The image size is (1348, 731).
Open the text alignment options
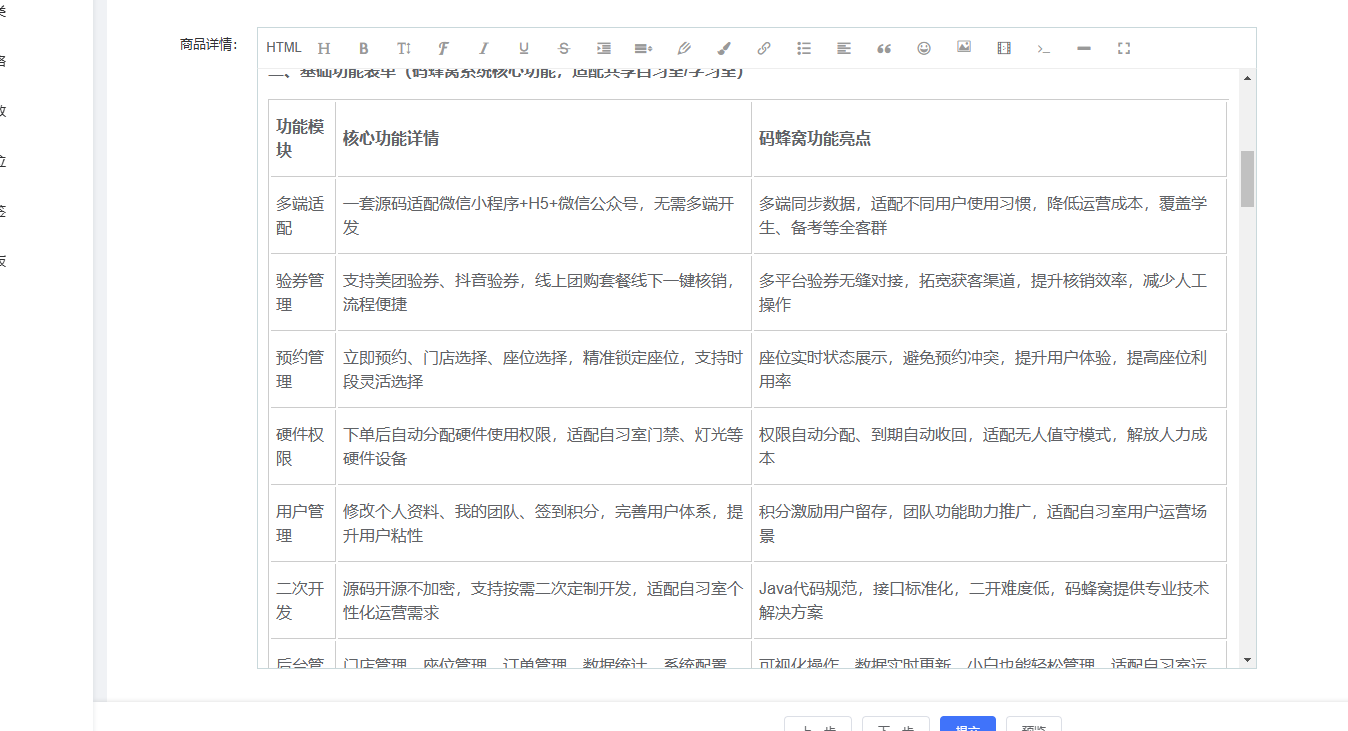[x=843, y=47]
